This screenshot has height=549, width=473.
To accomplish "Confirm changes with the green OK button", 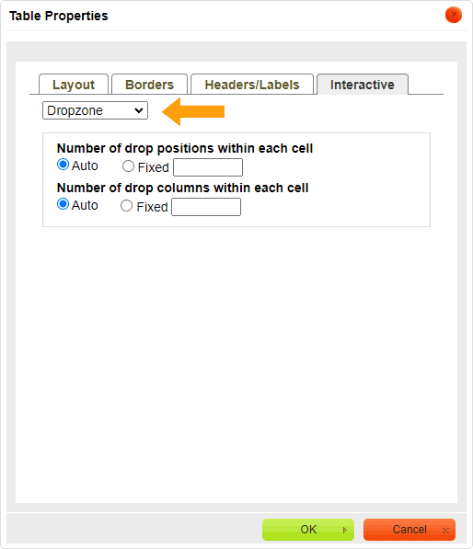I will [x=308, y=529].
